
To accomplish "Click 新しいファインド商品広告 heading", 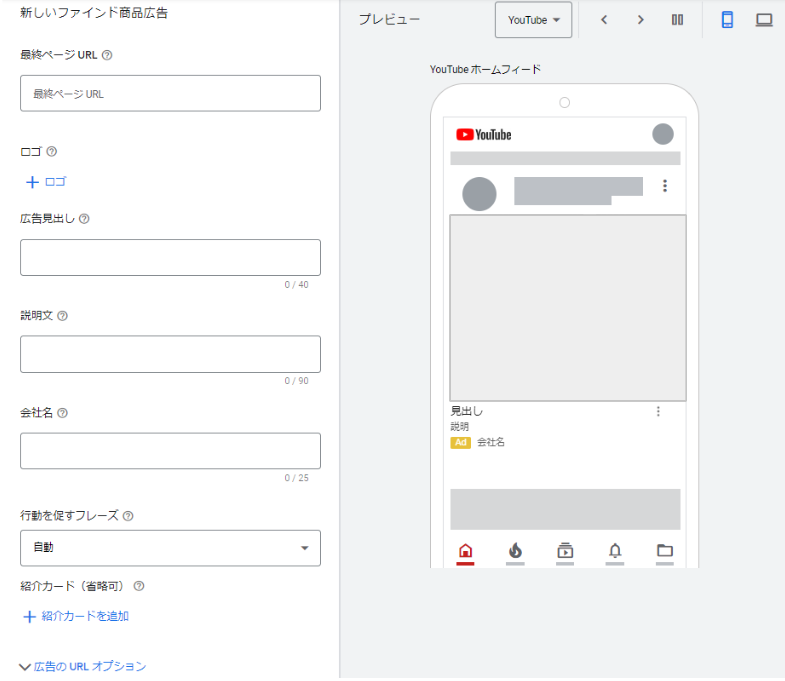I will pos(94,13).
